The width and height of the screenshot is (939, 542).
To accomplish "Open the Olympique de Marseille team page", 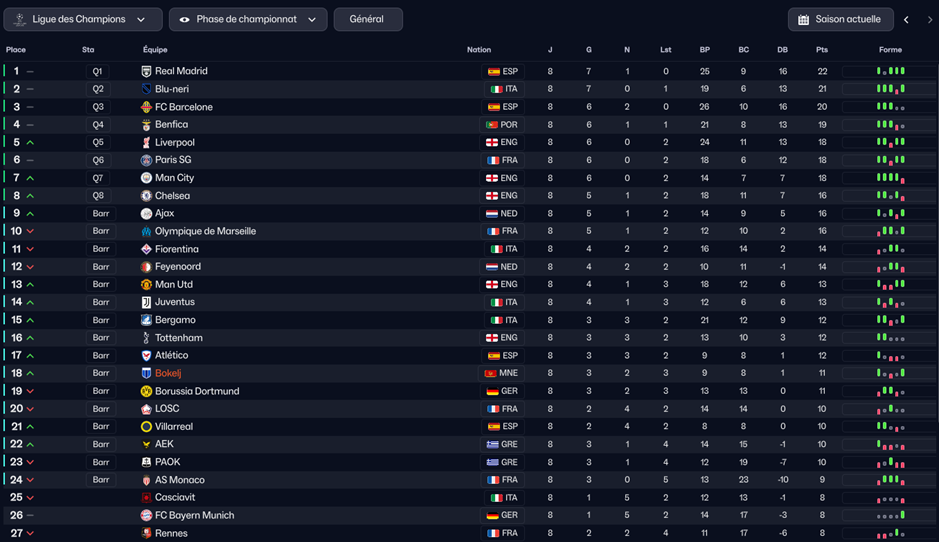I will point(205,231).
